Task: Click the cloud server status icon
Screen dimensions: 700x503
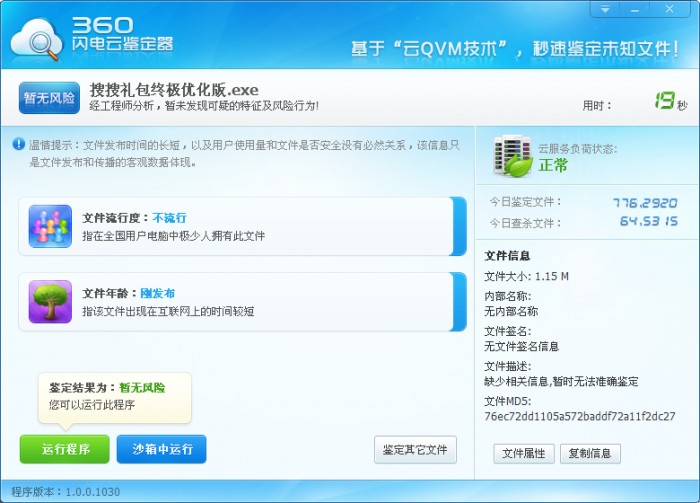Action: (x=512, y=155)
